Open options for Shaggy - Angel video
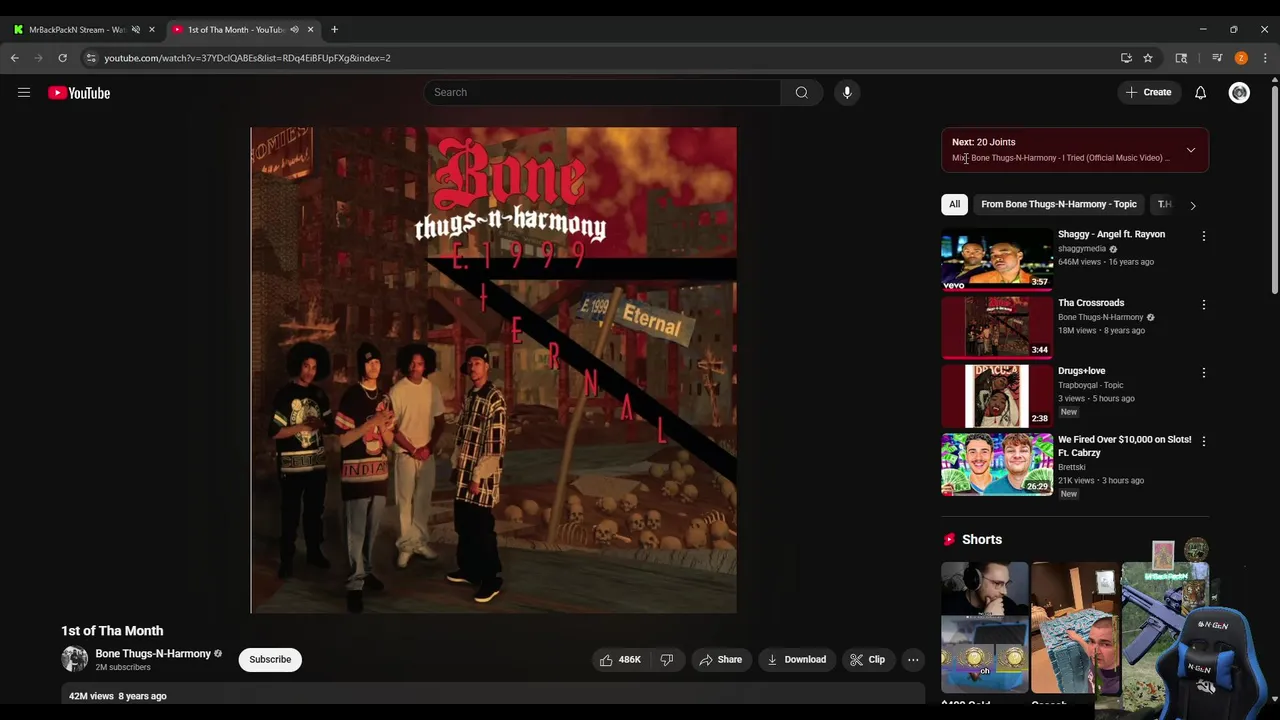 pyautogui.click(x=1203, y=236)
